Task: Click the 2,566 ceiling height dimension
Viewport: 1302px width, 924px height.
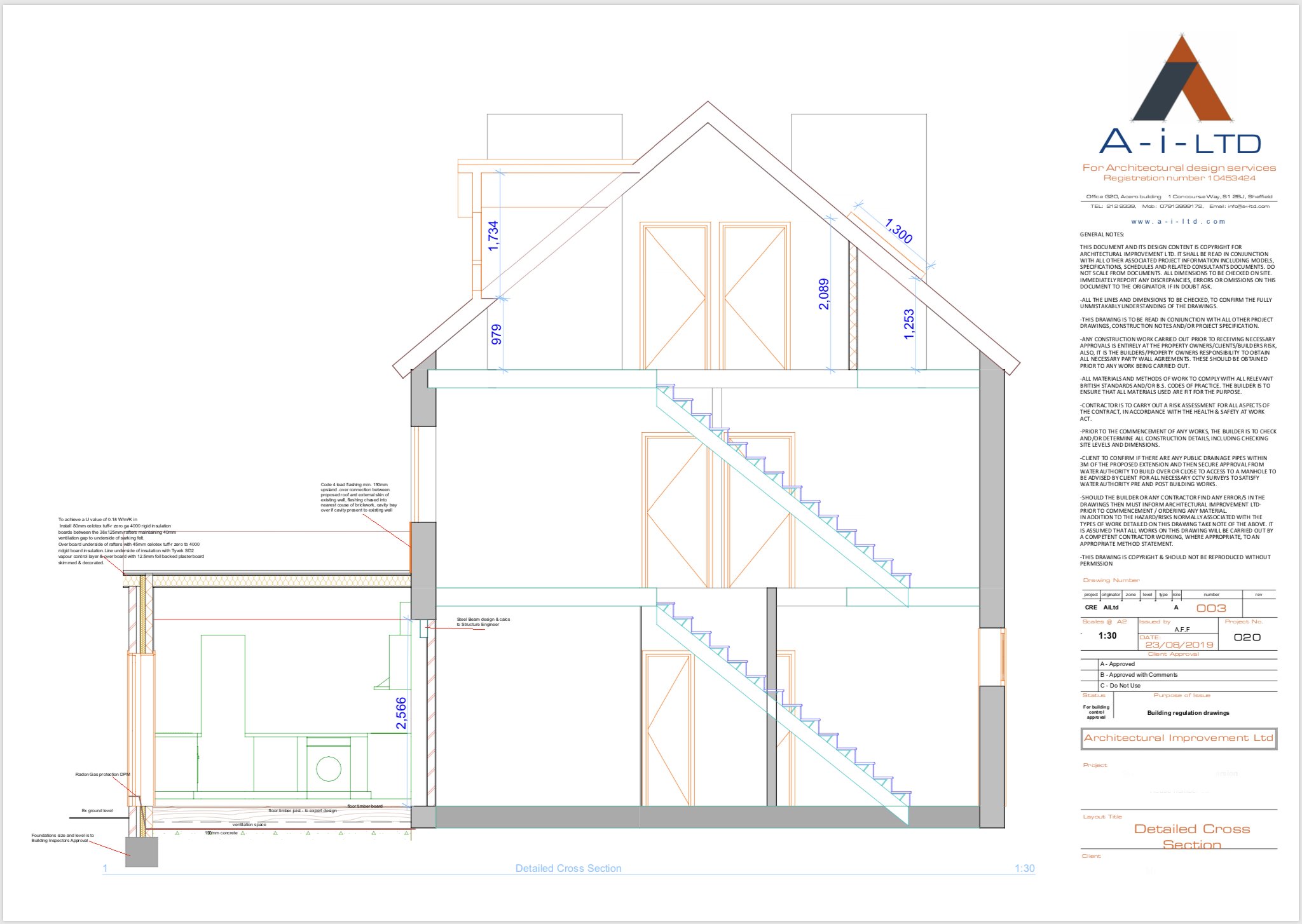Action: click(401, 713)
